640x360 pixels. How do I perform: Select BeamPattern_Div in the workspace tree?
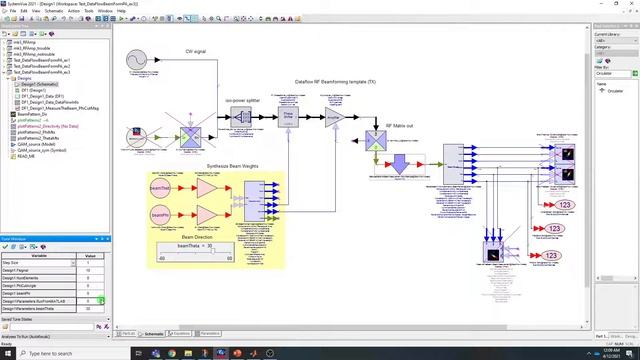[32, 114]
